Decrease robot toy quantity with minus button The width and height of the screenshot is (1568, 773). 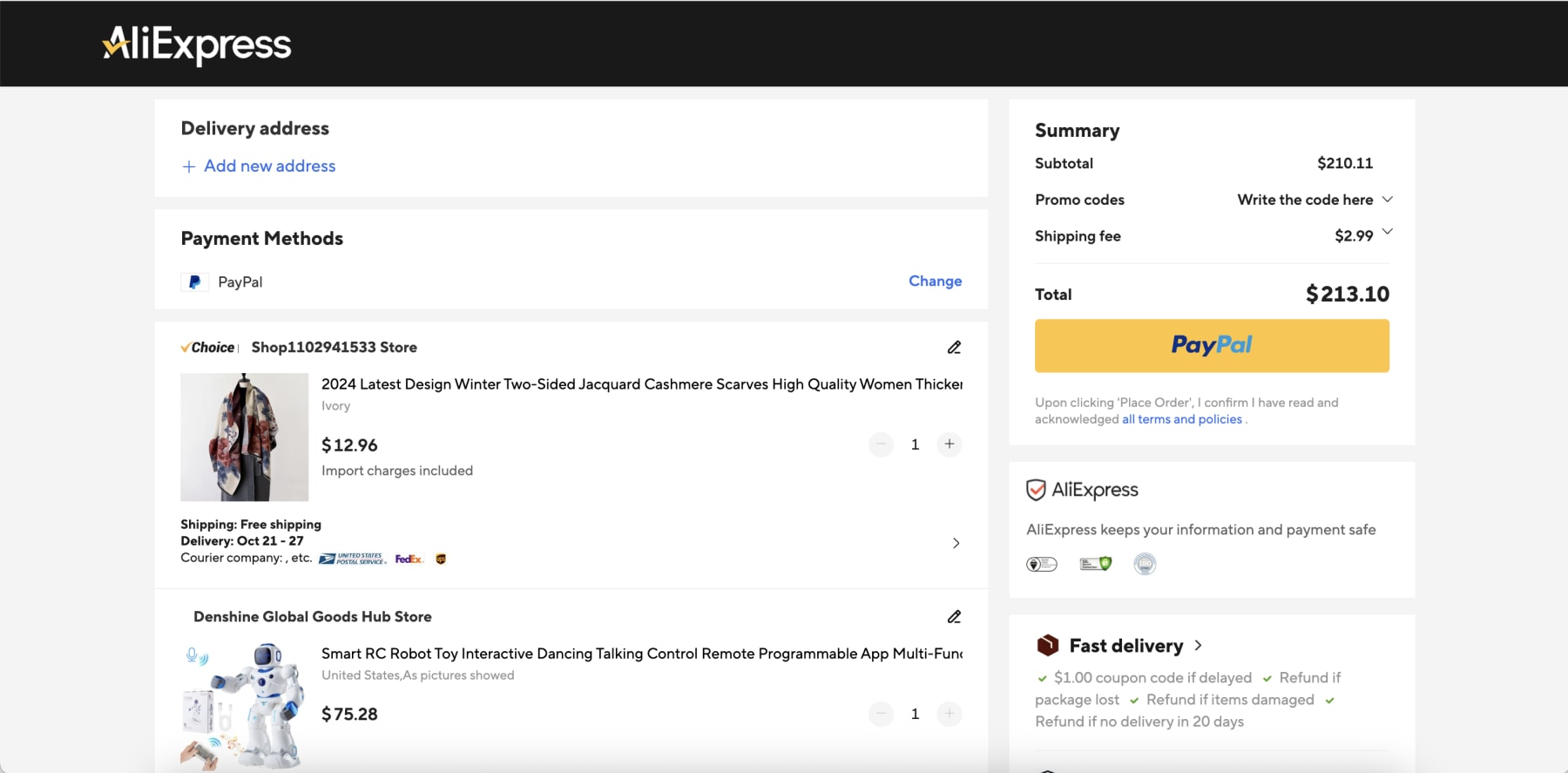point(881,715)
